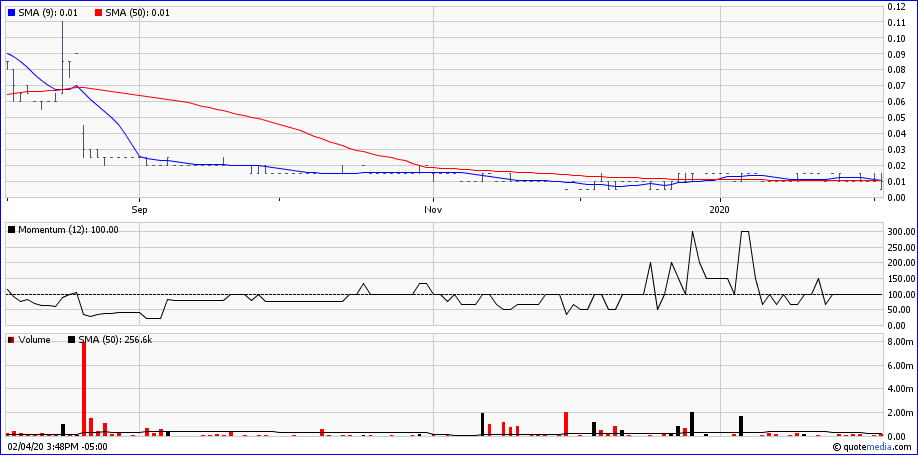
Task: Click the blue SMA (9) legend swatch
Action: pos(11,12)
